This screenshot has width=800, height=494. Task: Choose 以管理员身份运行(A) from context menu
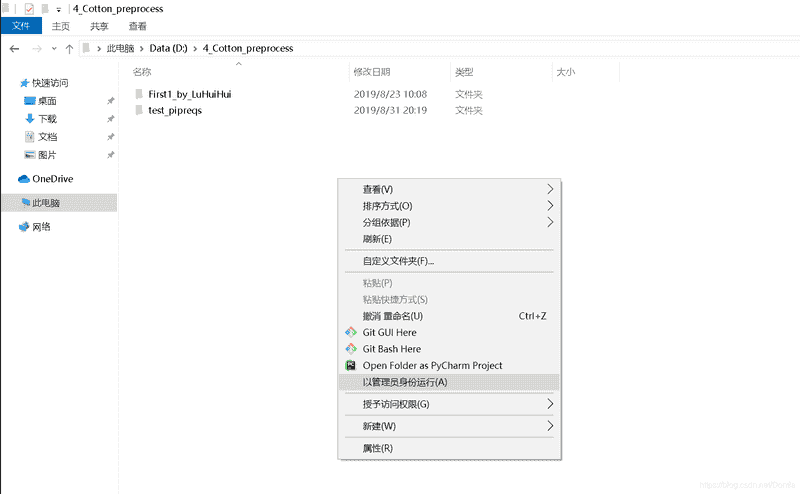[x=405, y=382]
